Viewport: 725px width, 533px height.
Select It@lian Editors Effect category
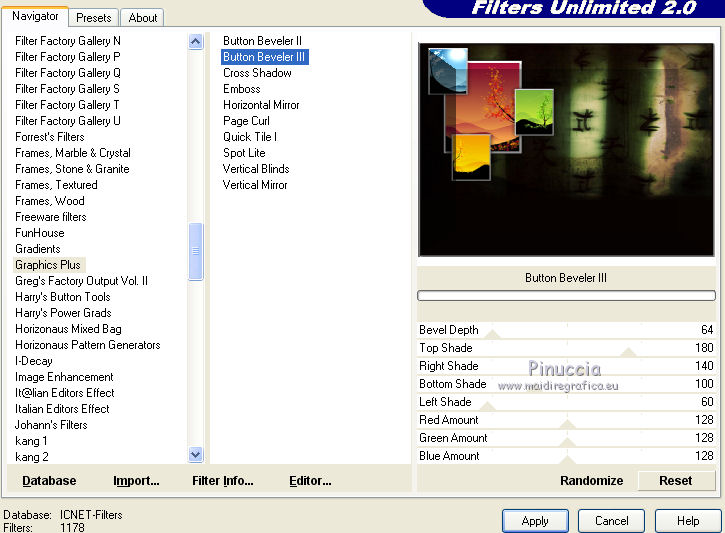[64, 393]
